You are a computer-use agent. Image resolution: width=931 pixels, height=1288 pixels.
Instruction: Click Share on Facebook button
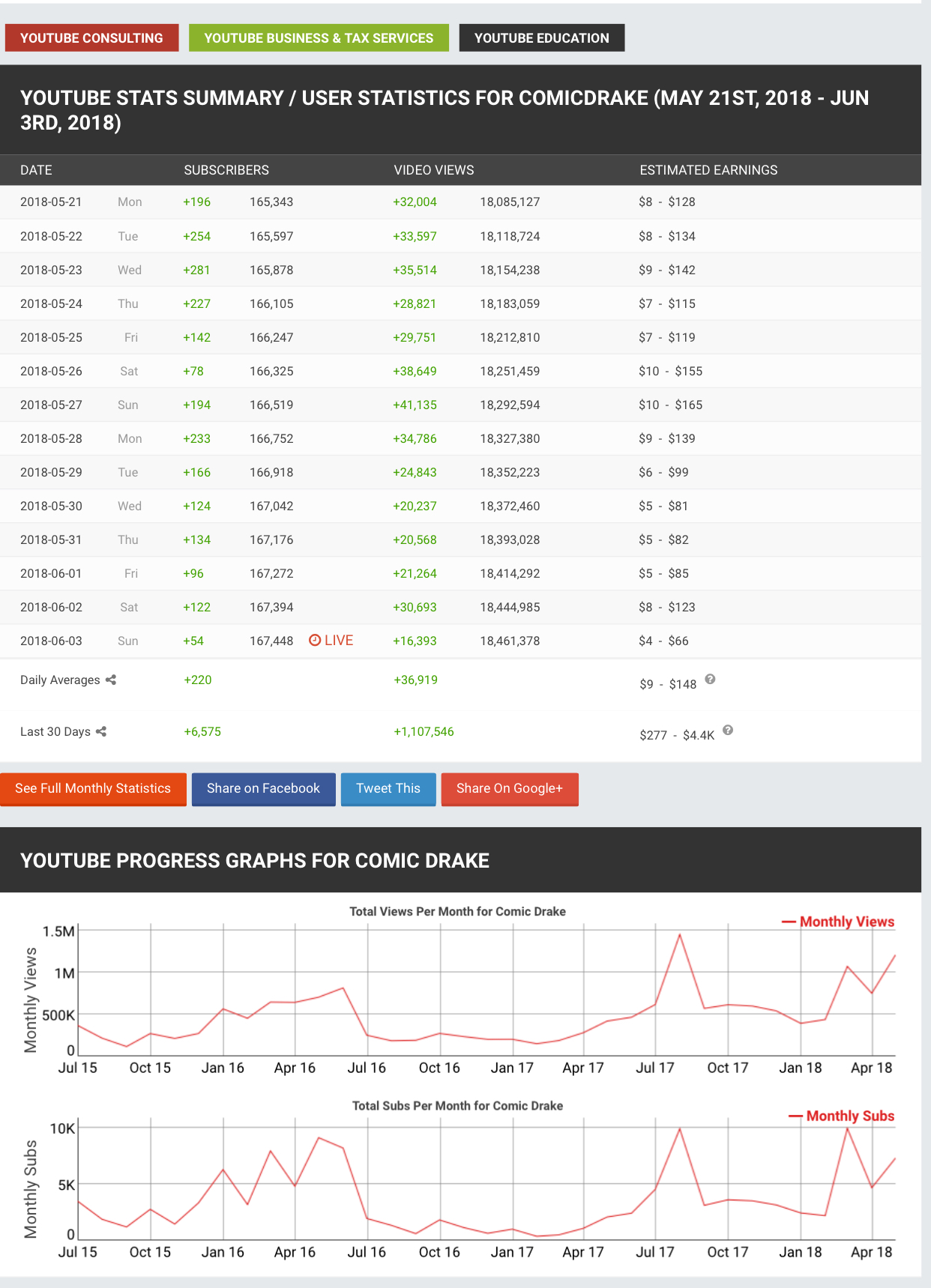[x=263, y=789]
